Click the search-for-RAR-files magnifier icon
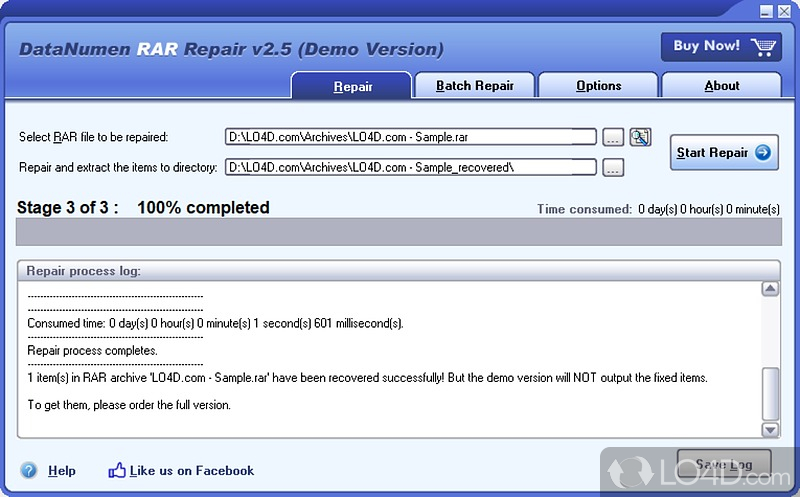The image size is (800, 497). point(640,137)
